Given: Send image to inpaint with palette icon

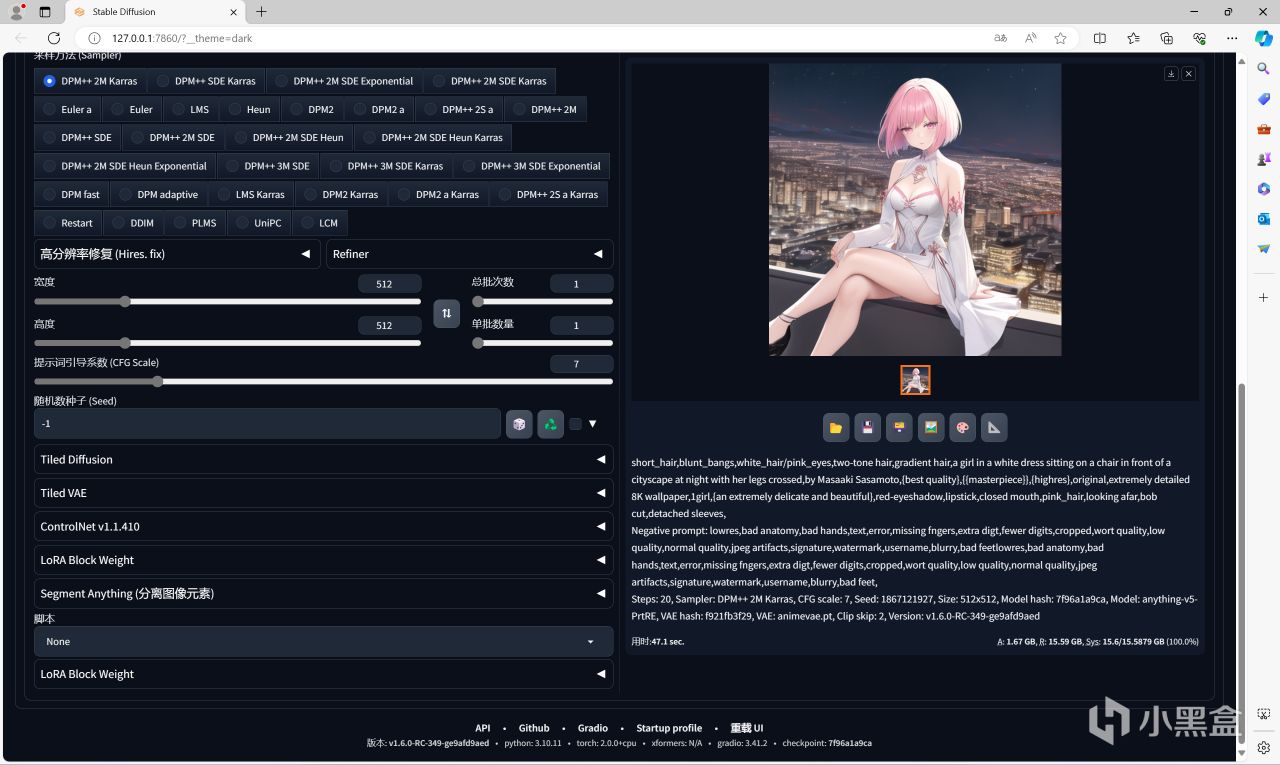Looking at the screenshot, I should click(962, 428).
